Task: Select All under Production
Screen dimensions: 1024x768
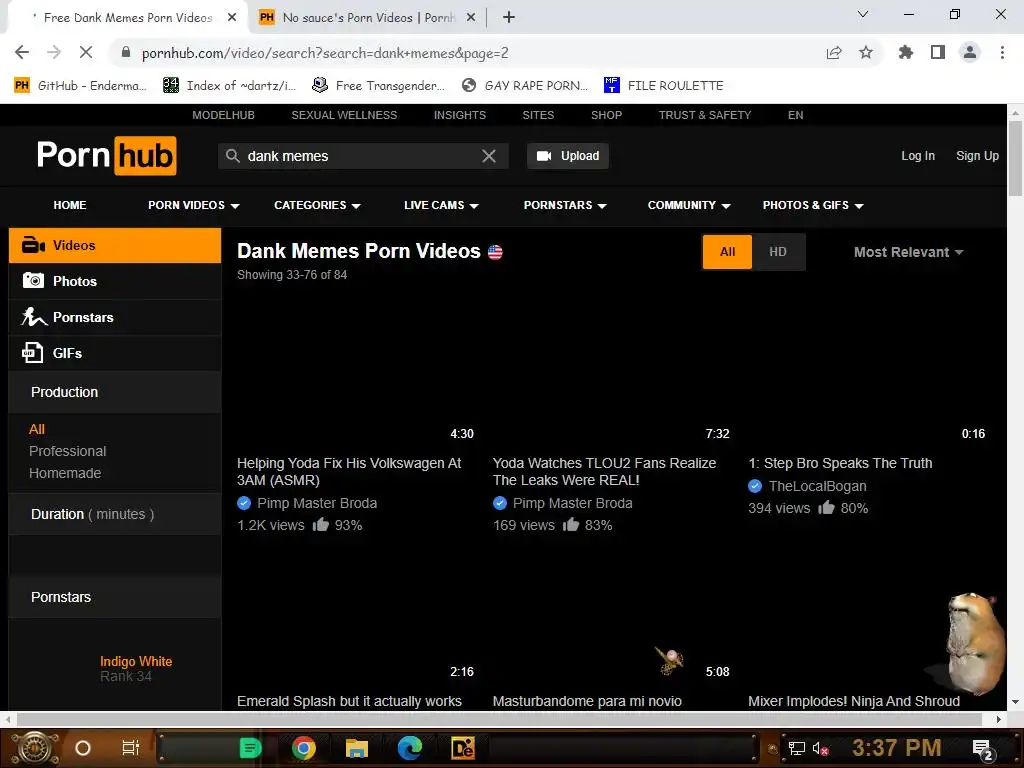Action: pyautogui.click(x=37, y=429)
